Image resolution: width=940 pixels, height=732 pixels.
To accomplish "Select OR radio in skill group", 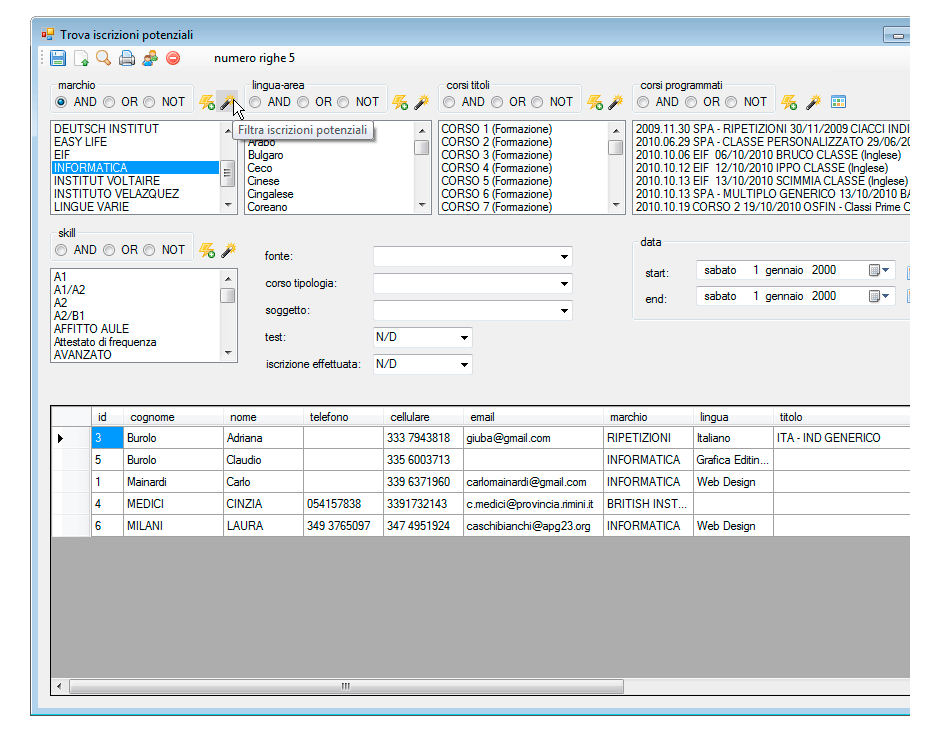I will (x=109, y=250).
